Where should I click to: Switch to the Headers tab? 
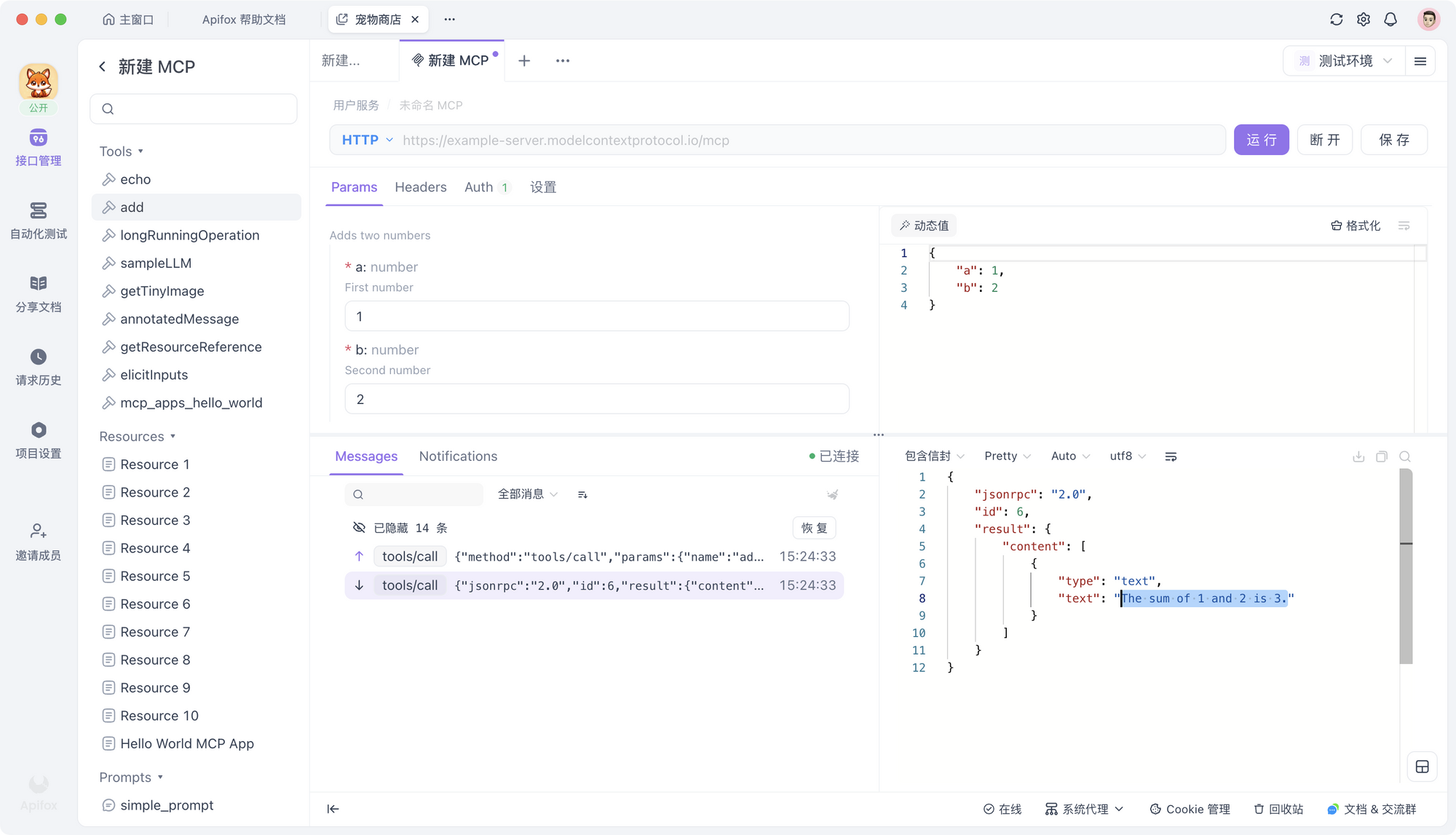420,187
